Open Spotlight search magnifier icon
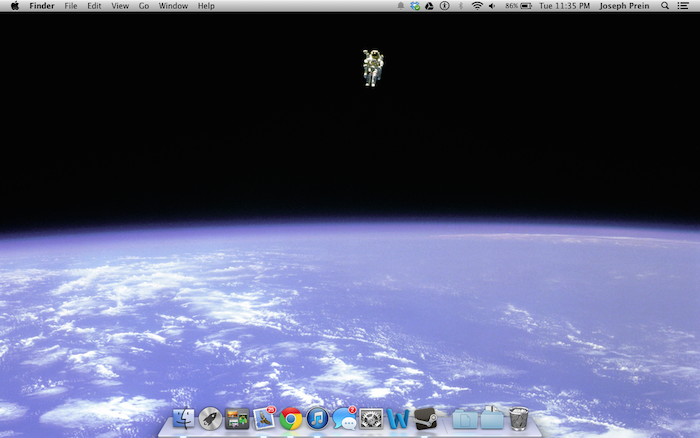The image size is (700, 438). click(665, 6)
